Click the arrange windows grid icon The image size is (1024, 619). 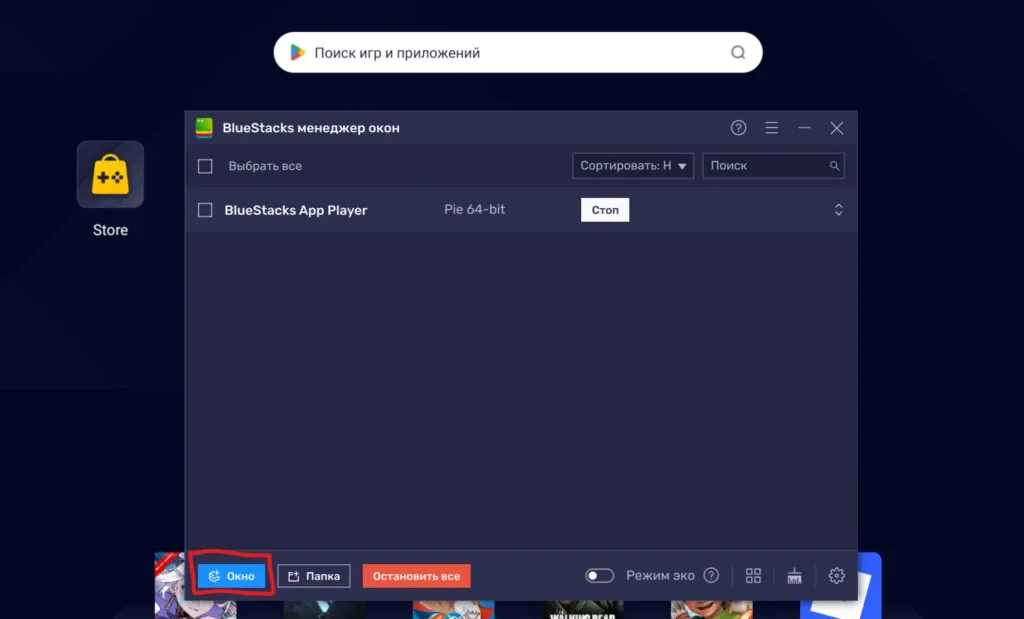[753, 576]
